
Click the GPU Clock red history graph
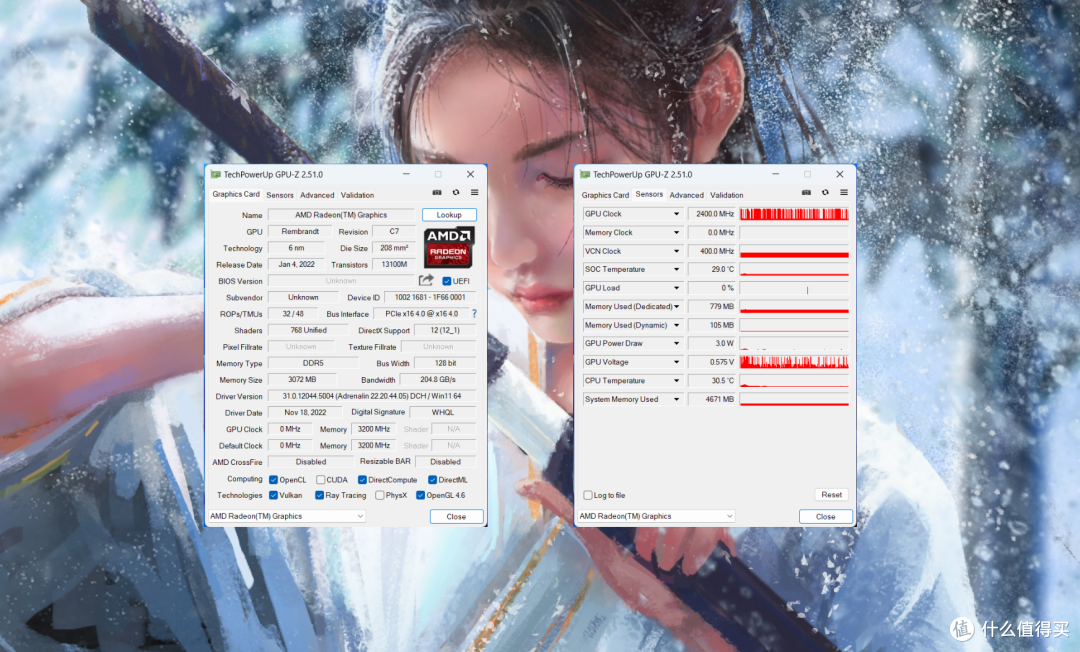tap(794, 214)
